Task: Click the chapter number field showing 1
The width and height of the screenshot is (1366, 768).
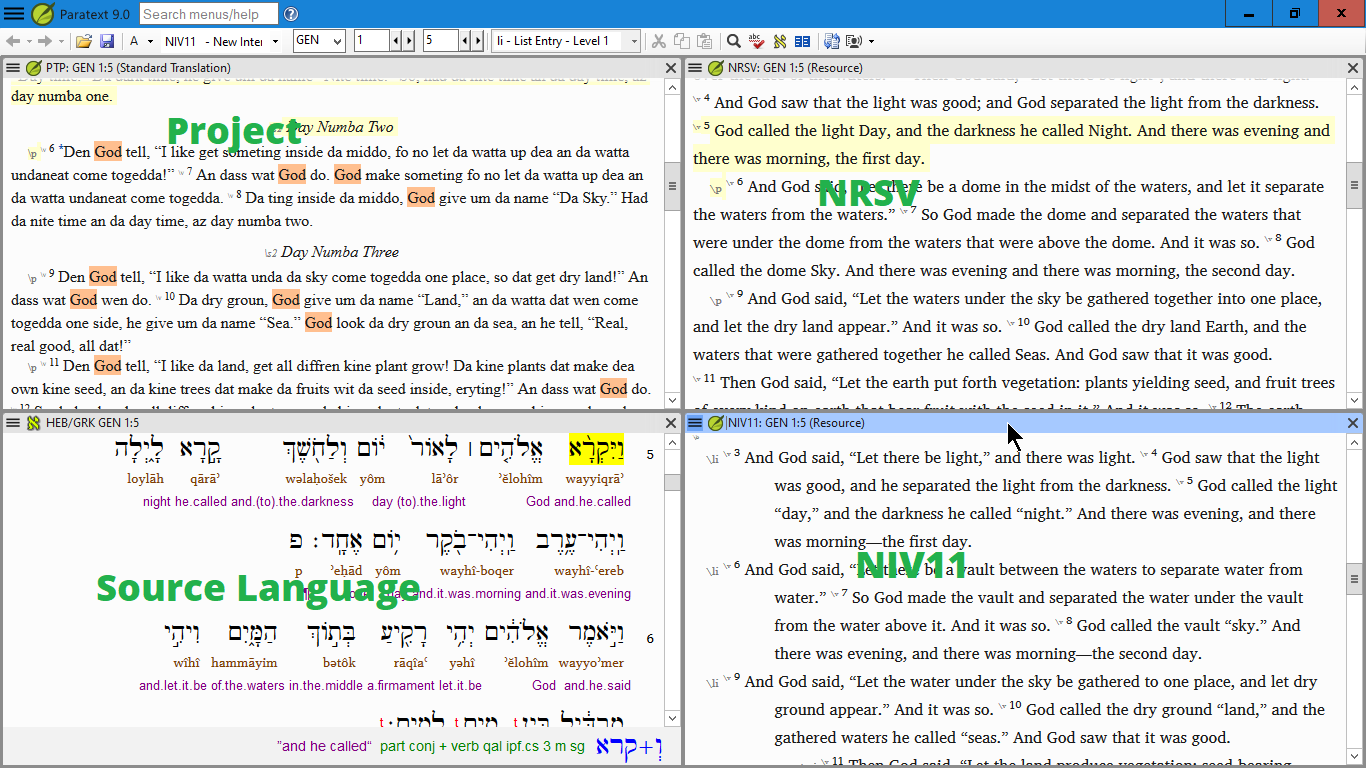Action: [372, 41]
